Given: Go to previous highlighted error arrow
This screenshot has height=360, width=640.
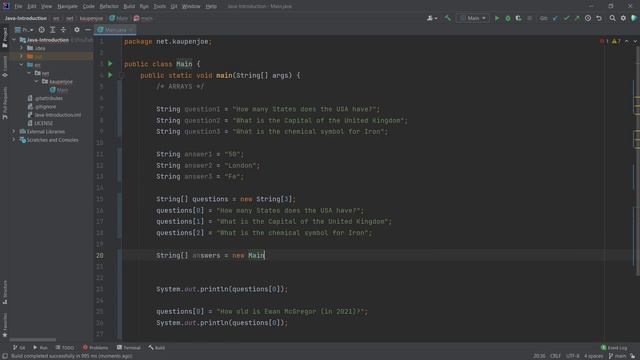Looking at the screenshot, I should tap(627, 41).
